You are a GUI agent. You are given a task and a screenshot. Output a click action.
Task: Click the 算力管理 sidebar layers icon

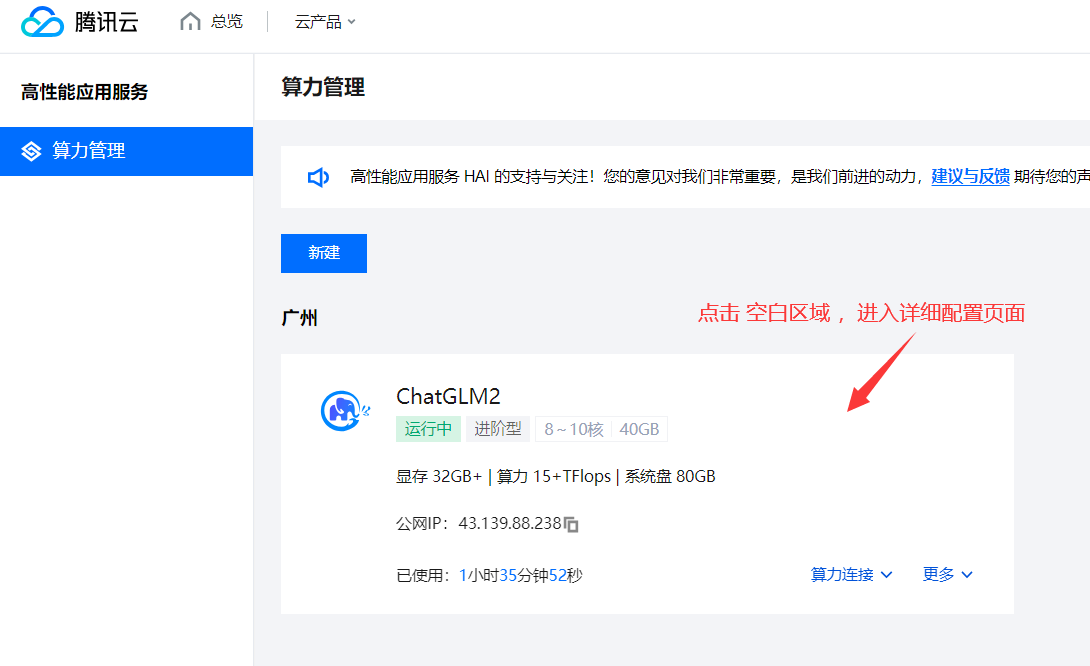coord(31,151)
